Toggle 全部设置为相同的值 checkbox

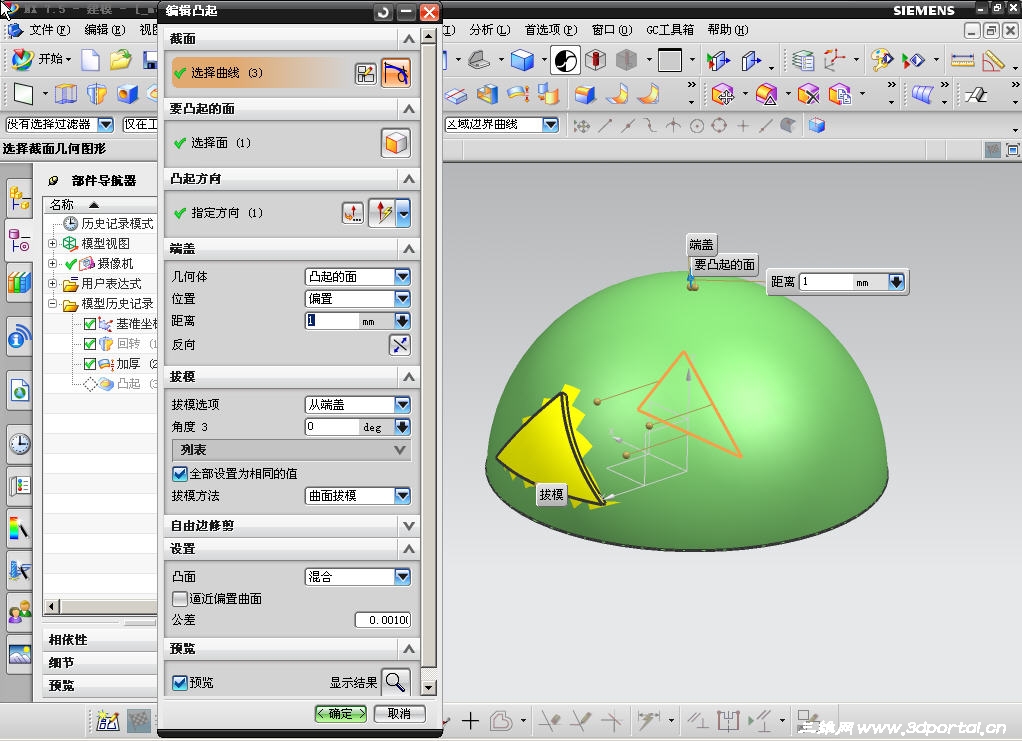[x=180, y=474]
